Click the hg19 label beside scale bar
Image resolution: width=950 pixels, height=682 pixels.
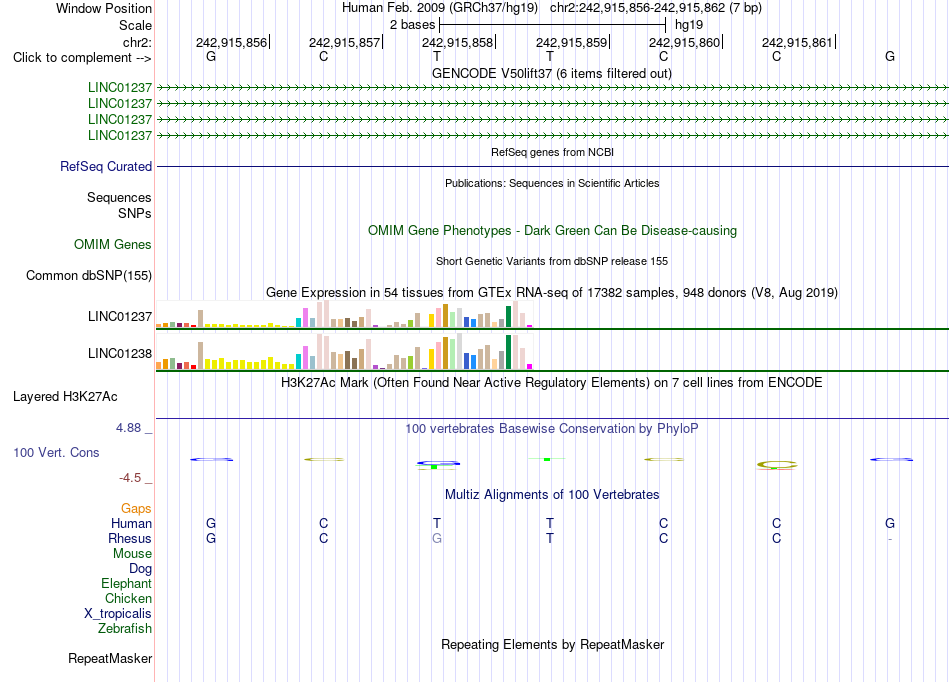point(689,25)
